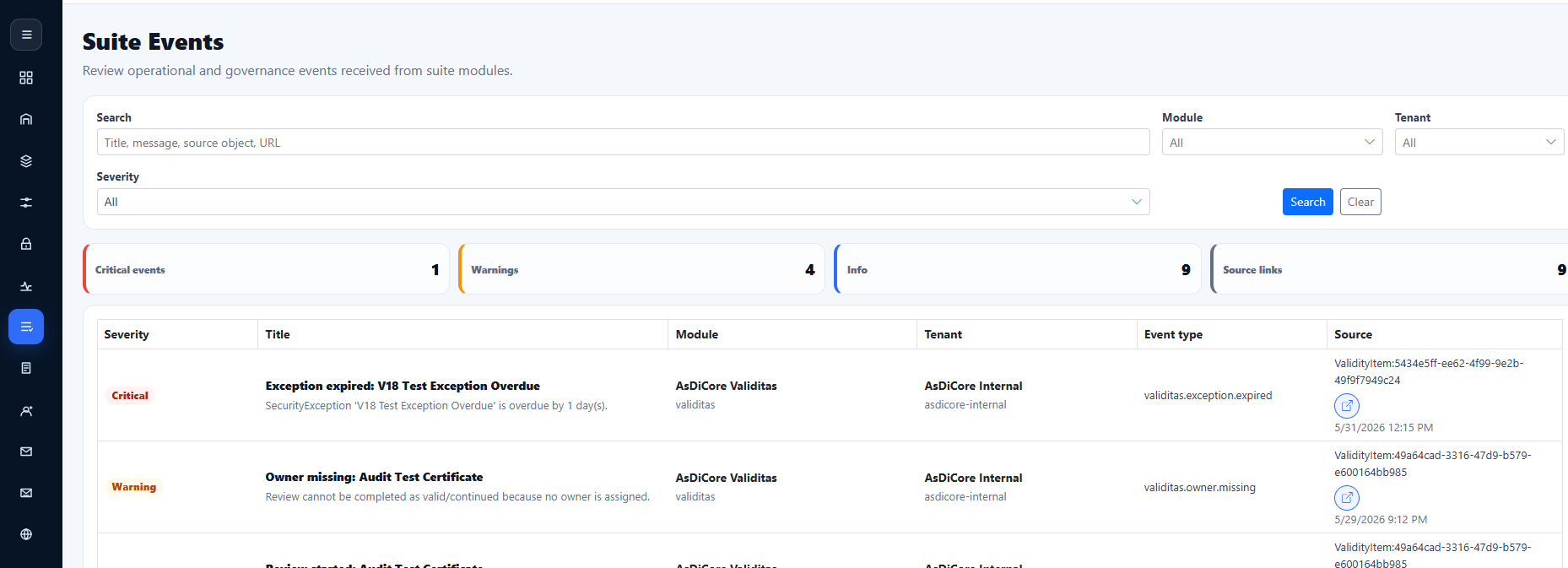Click the red Critical severity badge

click(130, 395)
